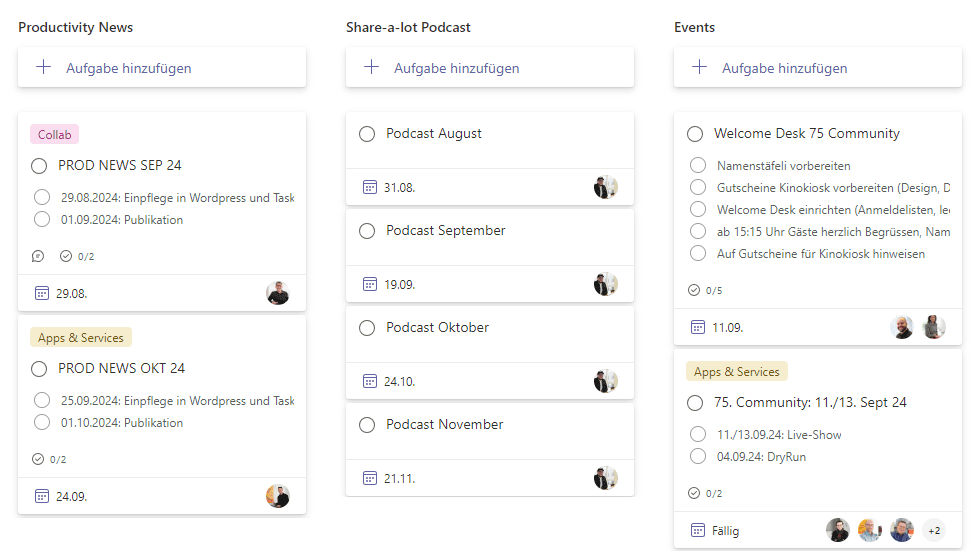This screenshot has width=975, height=553.
Task: Click calendar icon next to 31.08. date
Action: (x=370, y=187)
